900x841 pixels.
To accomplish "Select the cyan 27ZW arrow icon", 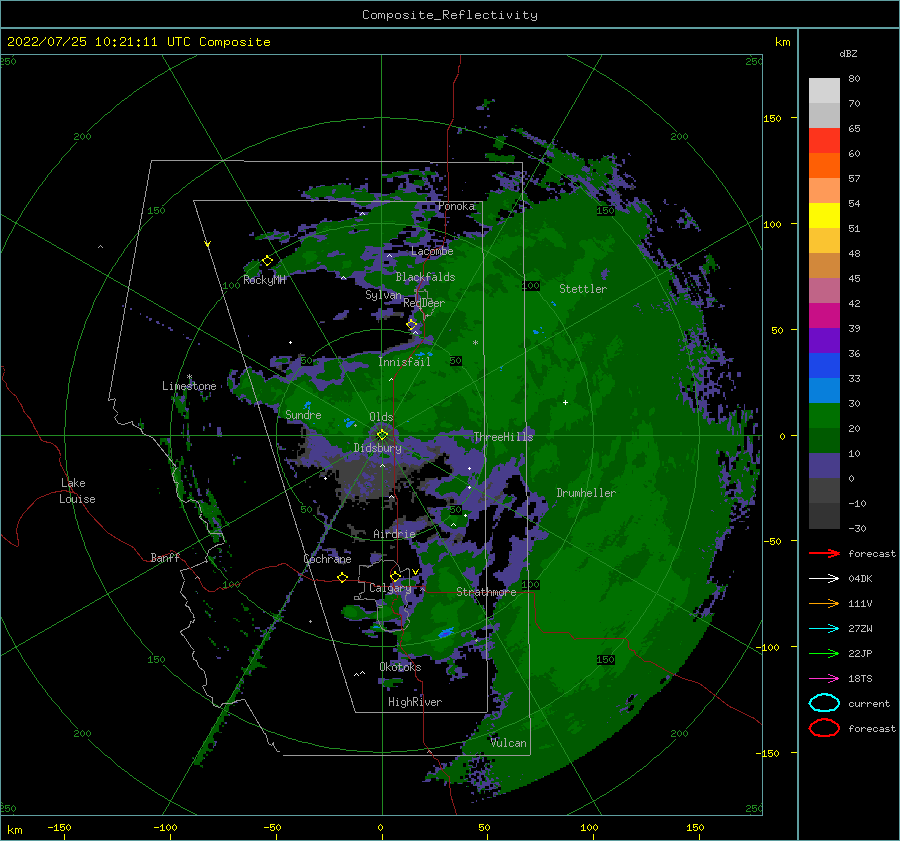I will [x=824, y=629].
